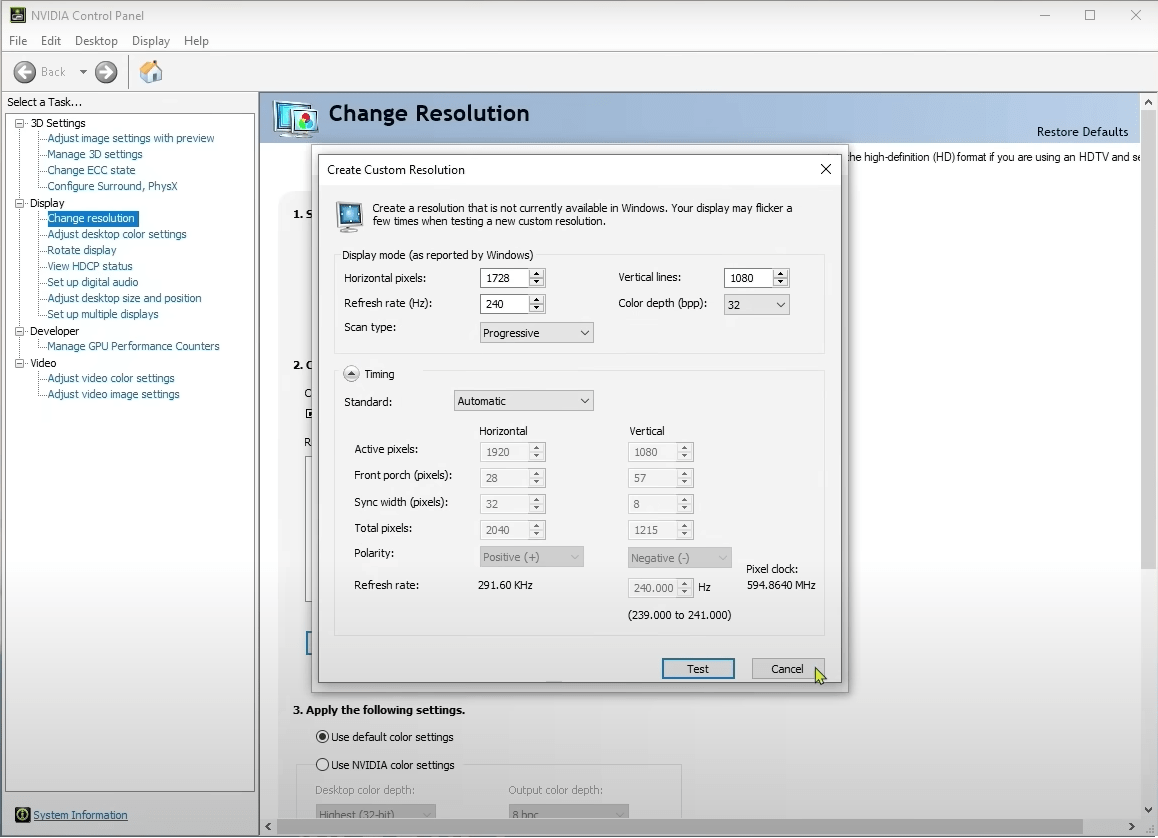Image resolution: width=1158 pixels, height=838 pixels.
Task: Select Change ECC state
Action: point(91,170)
